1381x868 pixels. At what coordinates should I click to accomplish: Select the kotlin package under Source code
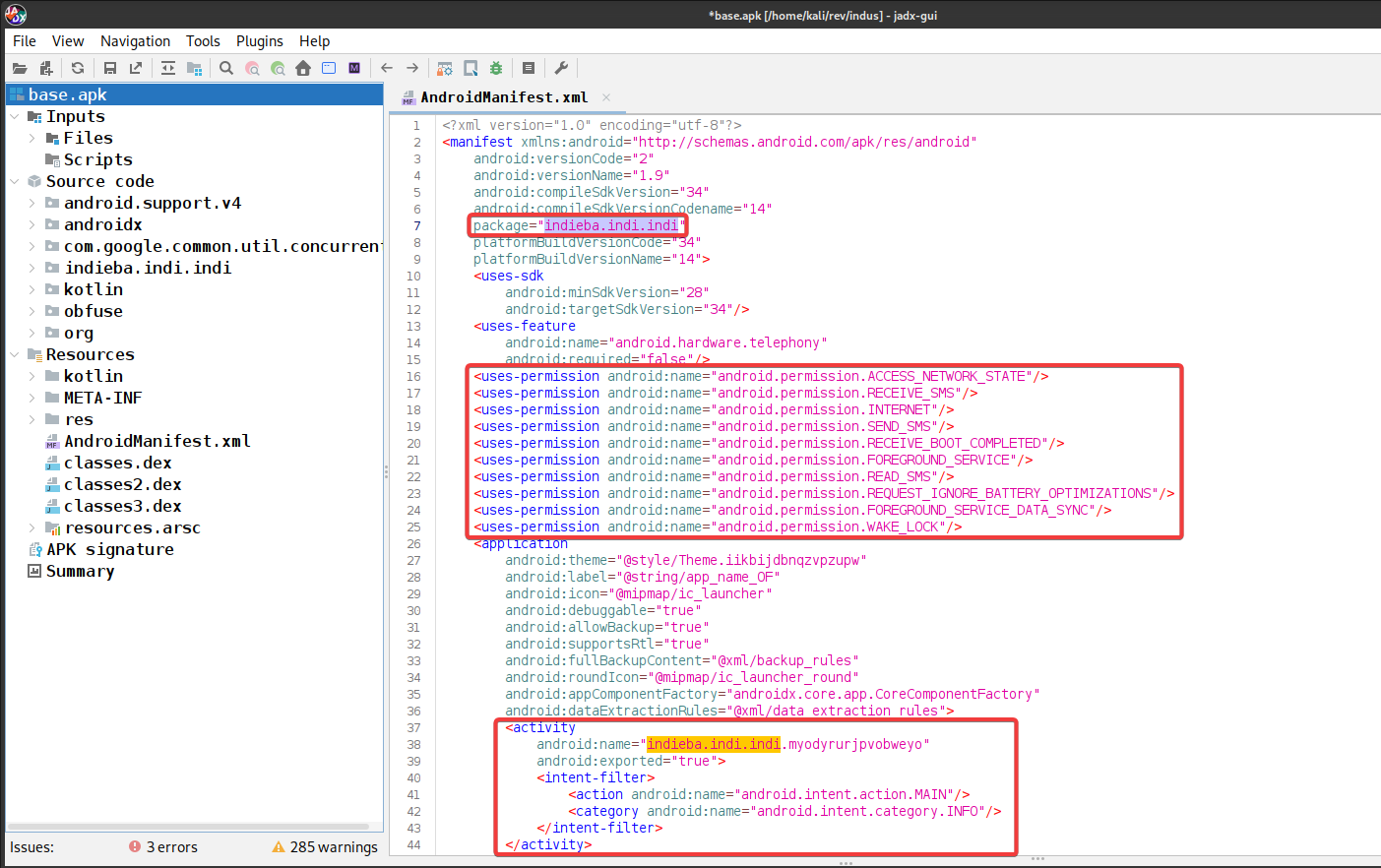[x=94, y=289]
